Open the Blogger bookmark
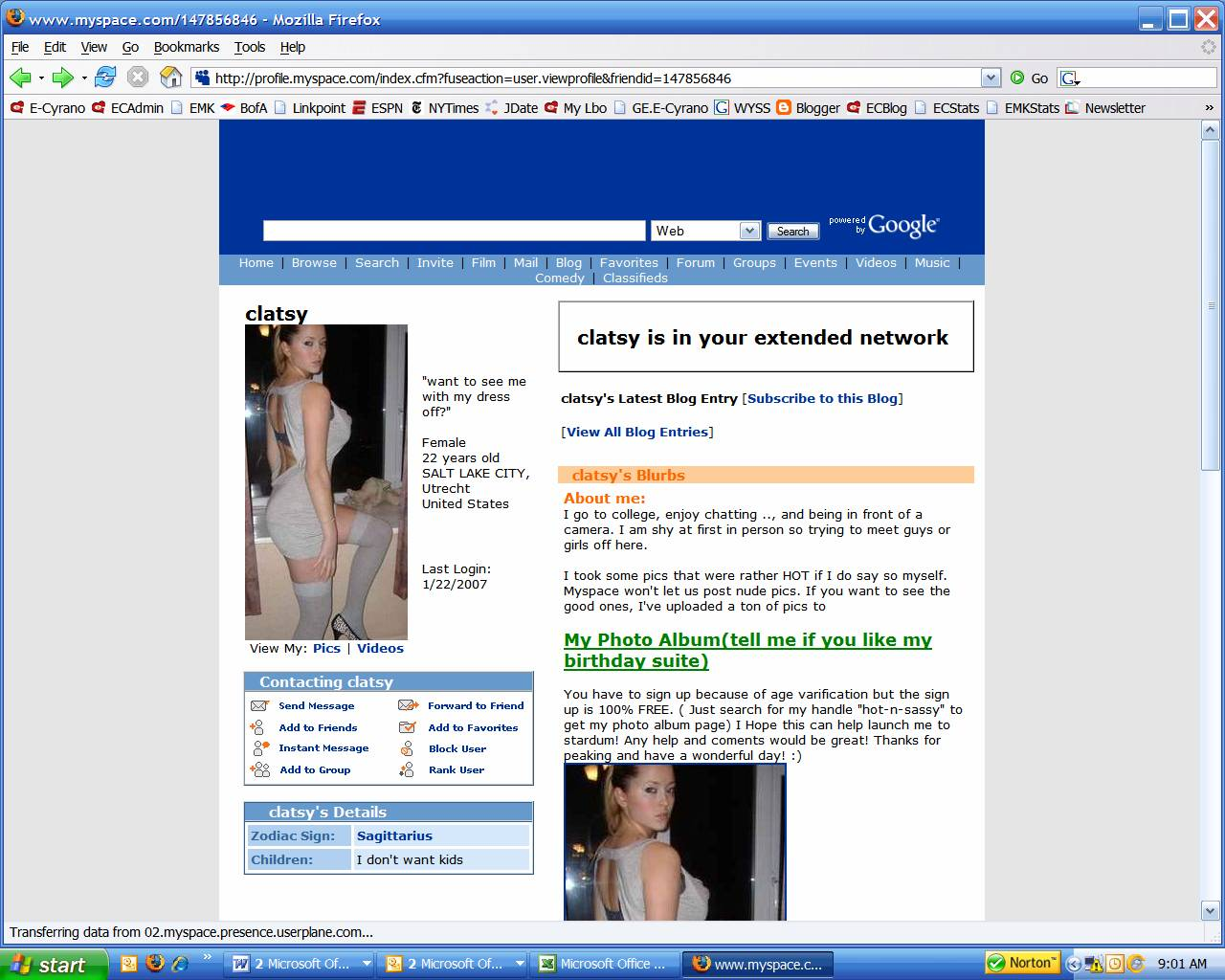Screen dimensions: 1225x980 (808, 108)
